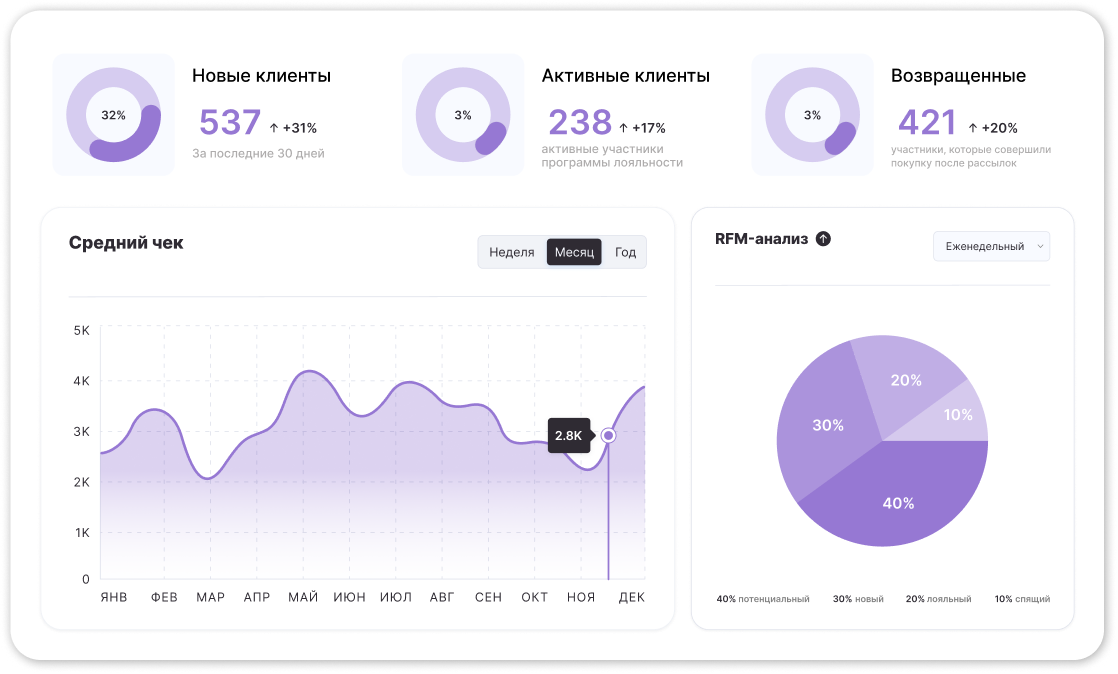The width and height of the screenshot is (1118, 674).
Task: Click the 10% спящий legend label
Action: (x=1021, y=599)
